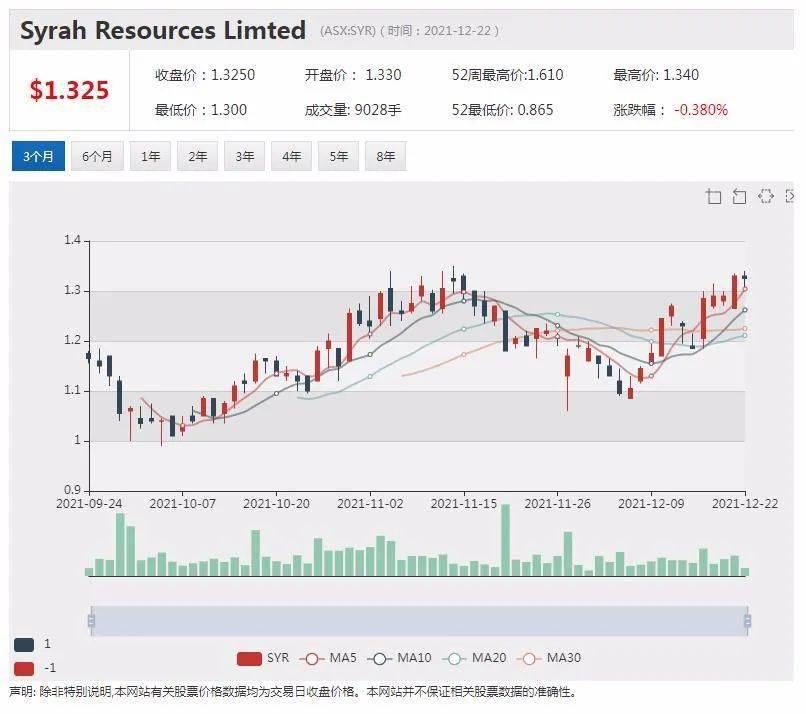The height and width of the screenshot is (714, 806).
Task: Select the 3个月 time range tab
Action: point(38,156)
